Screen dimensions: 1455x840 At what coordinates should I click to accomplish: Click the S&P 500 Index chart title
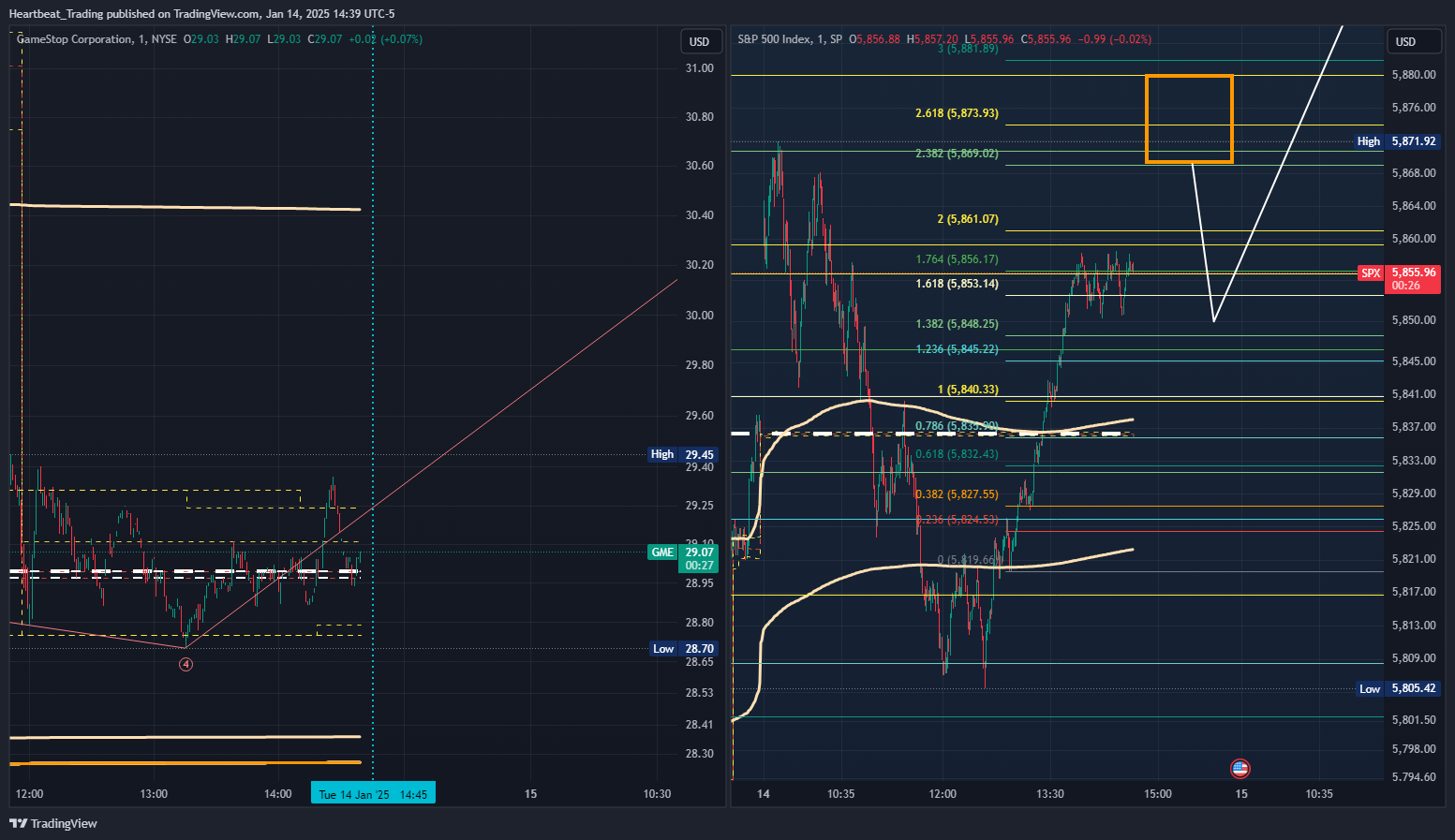click(775, 39)
